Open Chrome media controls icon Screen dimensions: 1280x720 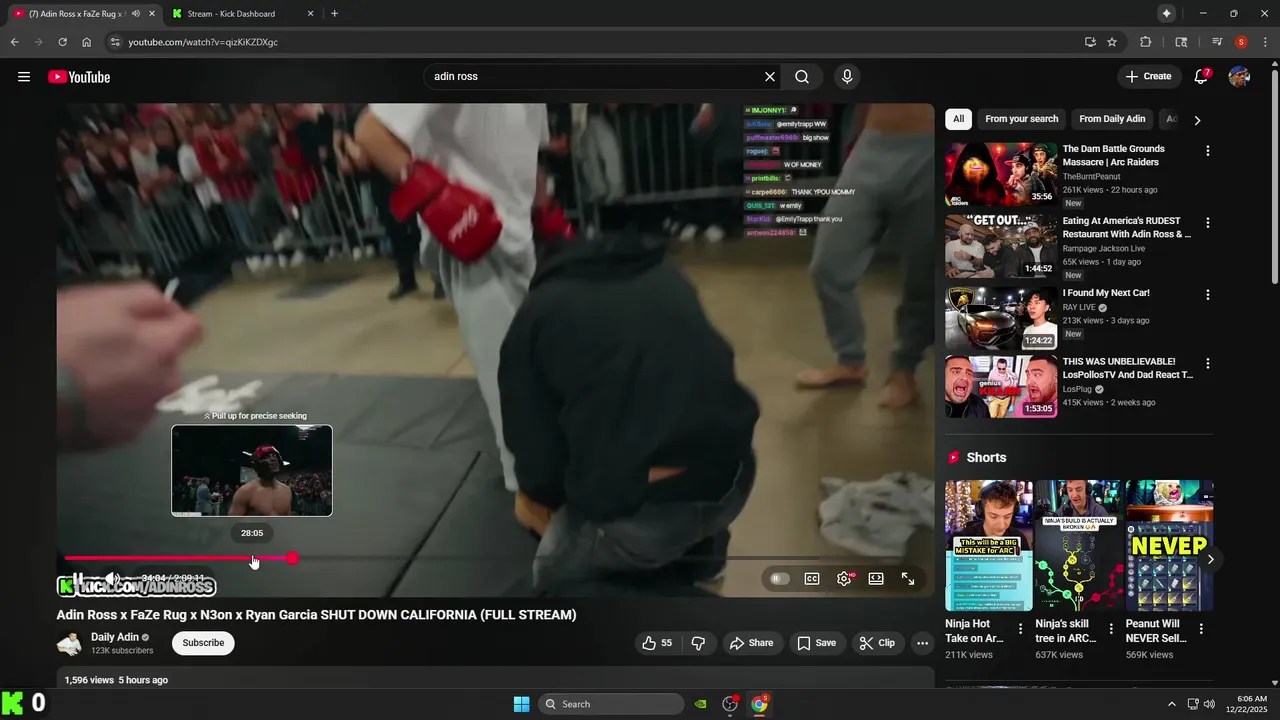coord(1217,42)
